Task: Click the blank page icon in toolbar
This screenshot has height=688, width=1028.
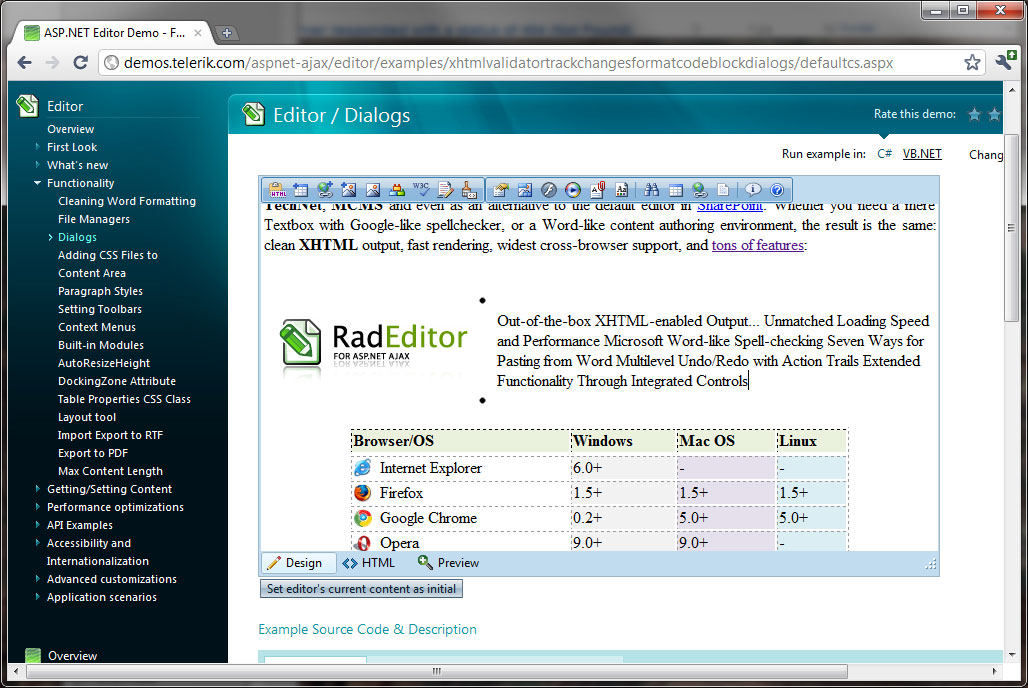Action: pyautogui.click(x=723, y=190)
